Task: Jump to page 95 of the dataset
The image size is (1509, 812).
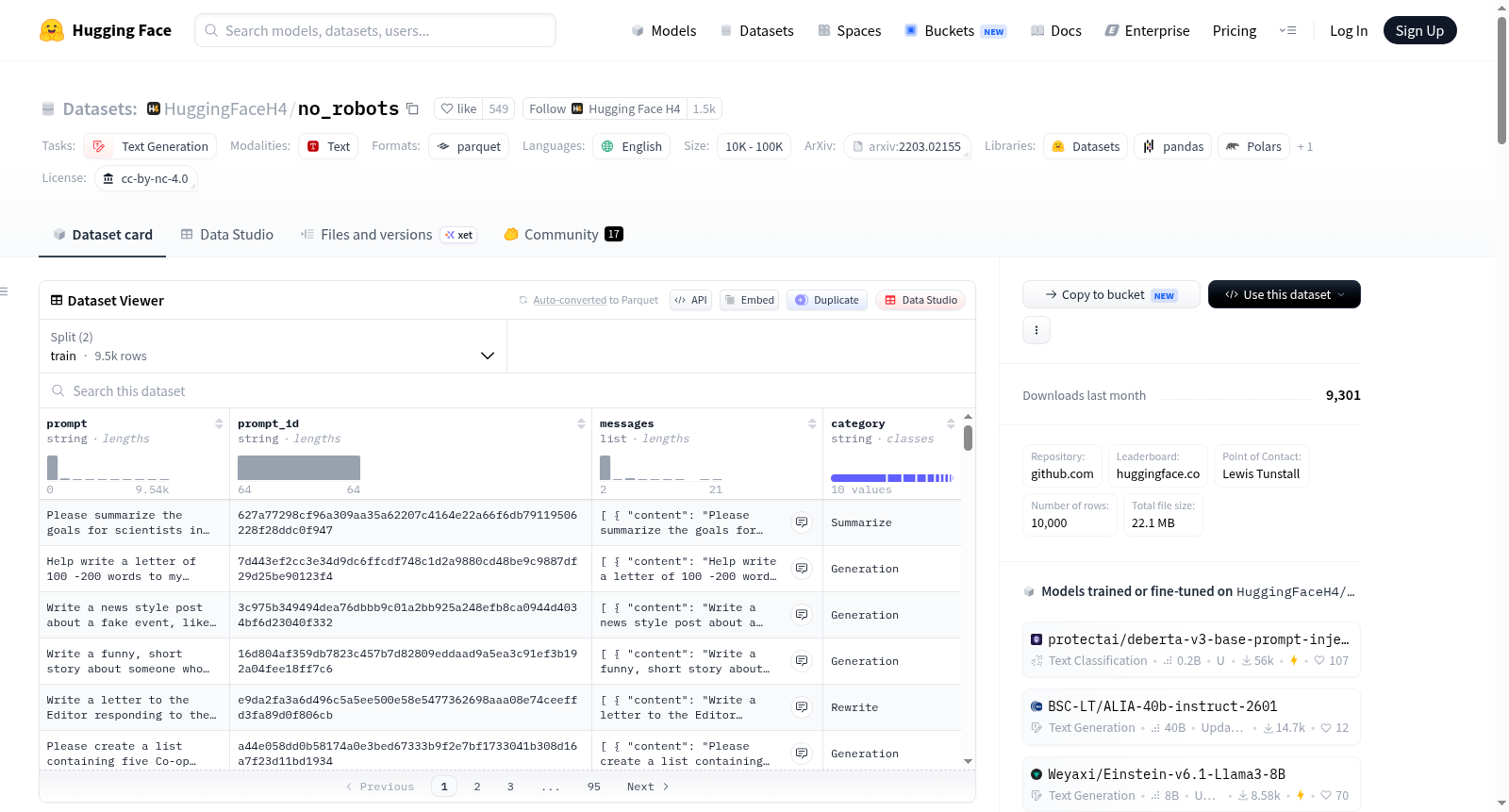Action: click(x=594, y=787)
